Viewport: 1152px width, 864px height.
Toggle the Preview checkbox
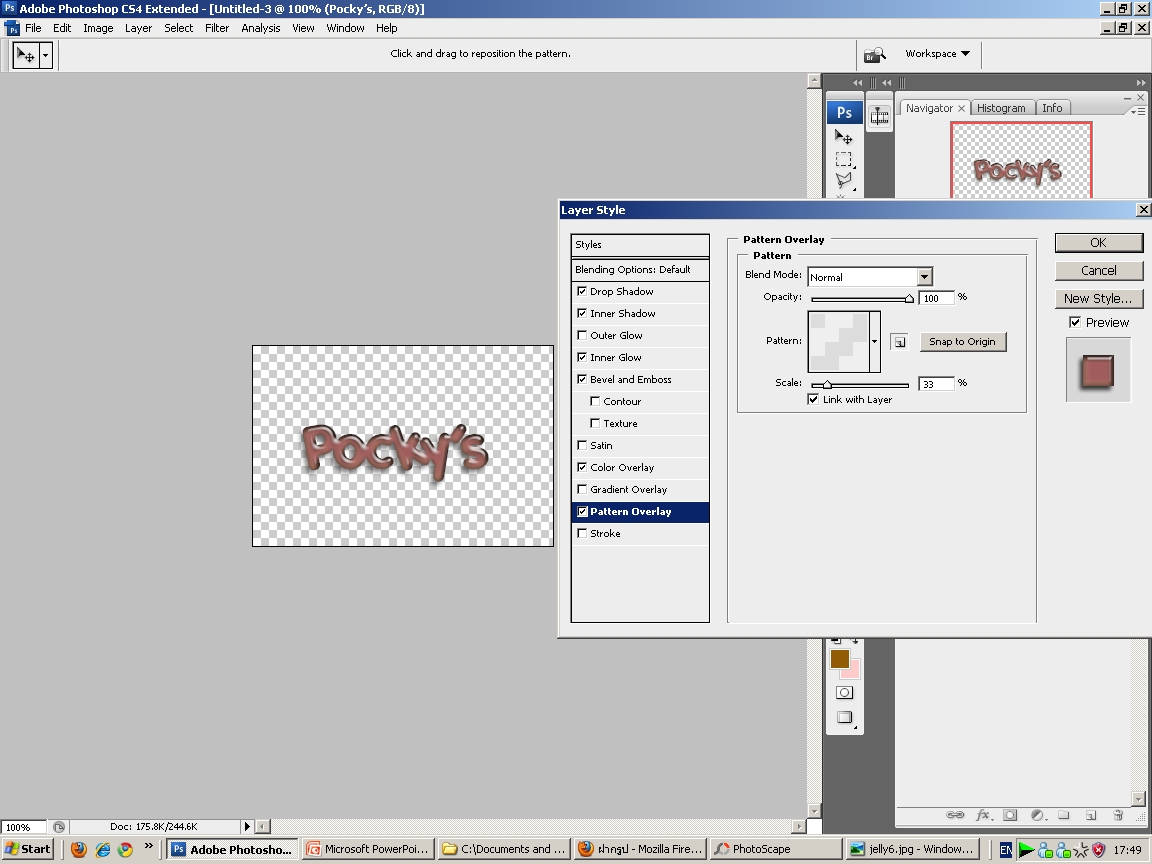coord(1075,323)
